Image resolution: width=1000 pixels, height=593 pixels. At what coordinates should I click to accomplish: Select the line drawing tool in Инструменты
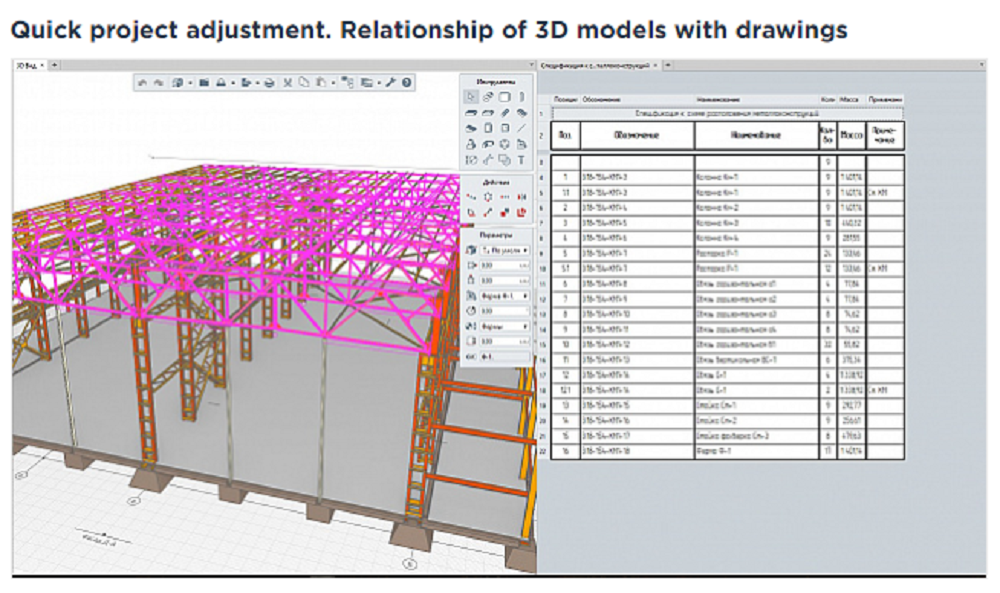click(x=519, y=127)
